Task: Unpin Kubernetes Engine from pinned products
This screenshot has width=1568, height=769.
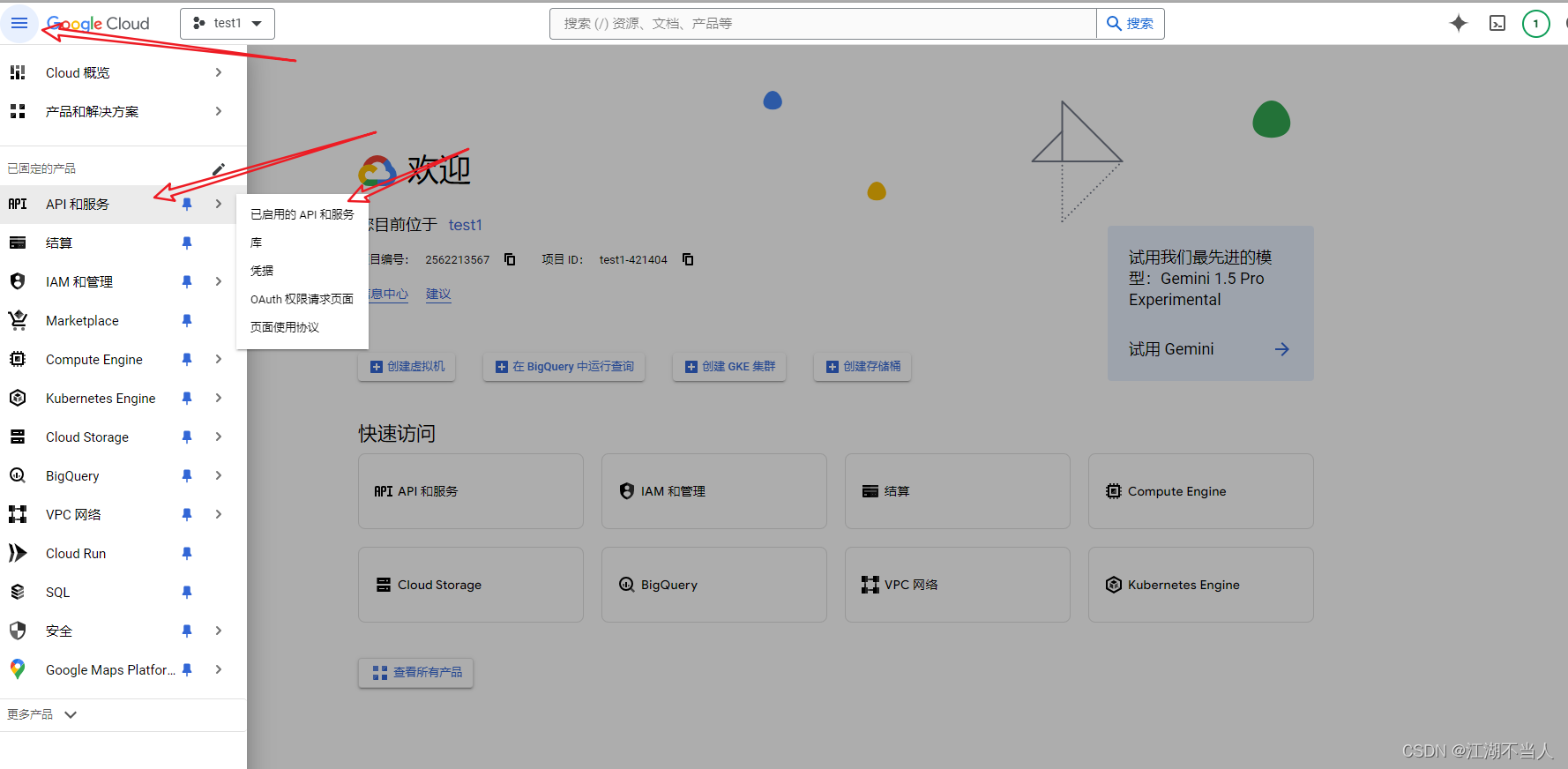Action: (187, 398)
